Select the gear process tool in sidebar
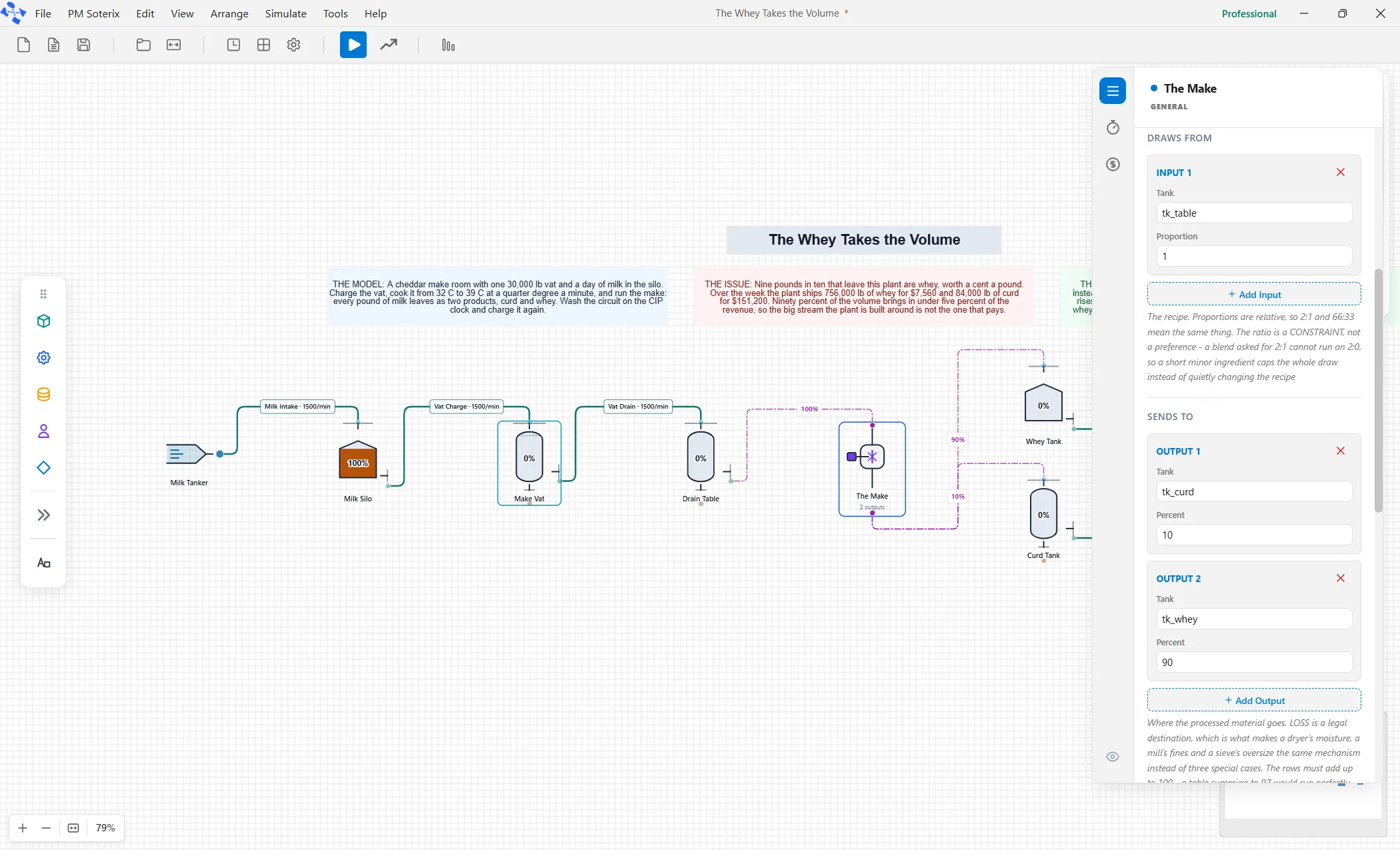The height and width of the screenshot is (850, 1400). tap(43, 357)
